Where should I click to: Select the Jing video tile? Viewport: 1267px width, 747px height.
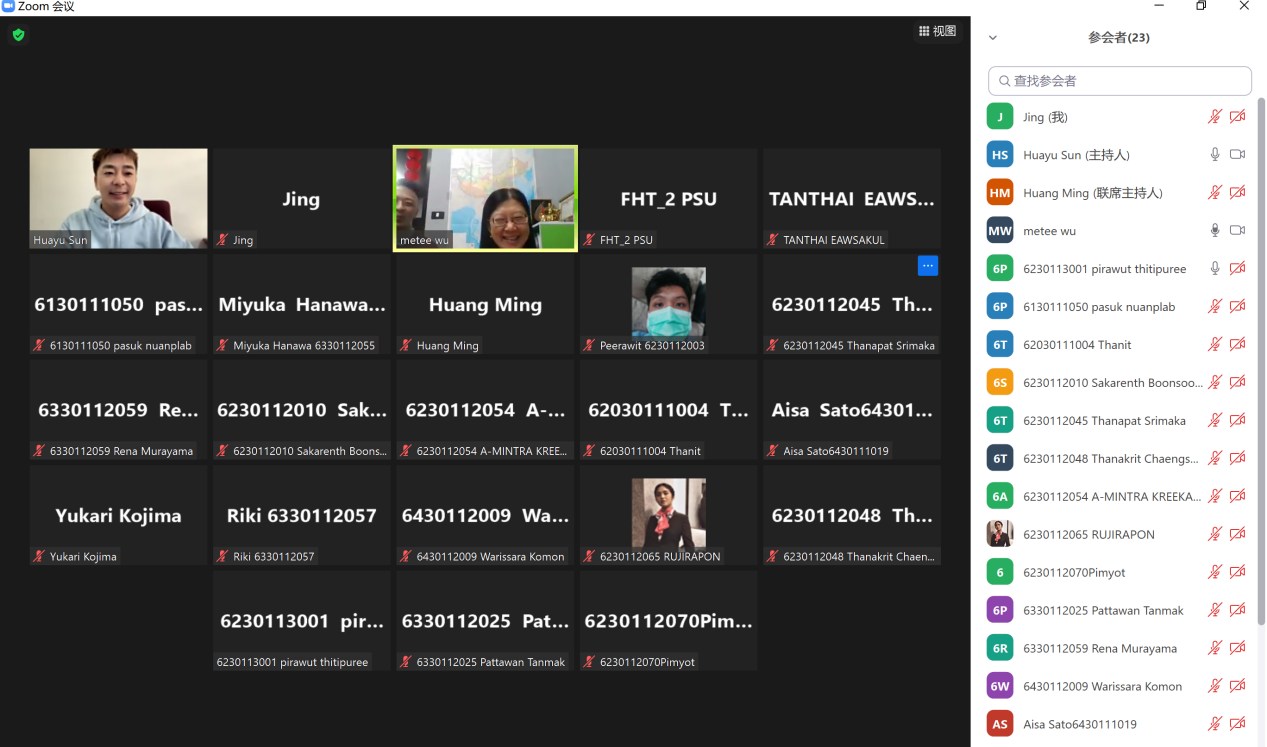pos(302,199)
